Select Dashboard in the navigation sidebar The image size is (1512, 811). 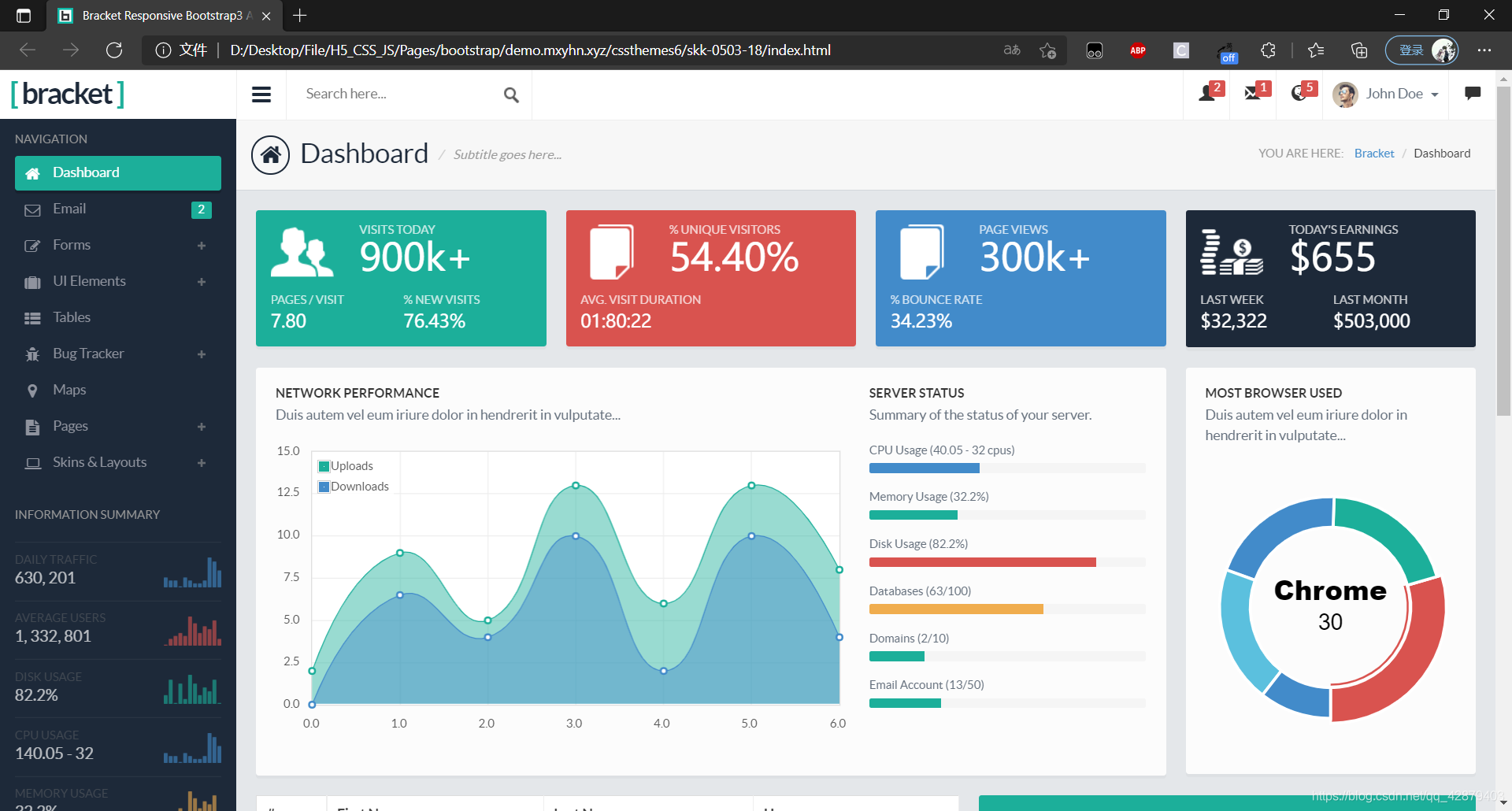(118, 173)
